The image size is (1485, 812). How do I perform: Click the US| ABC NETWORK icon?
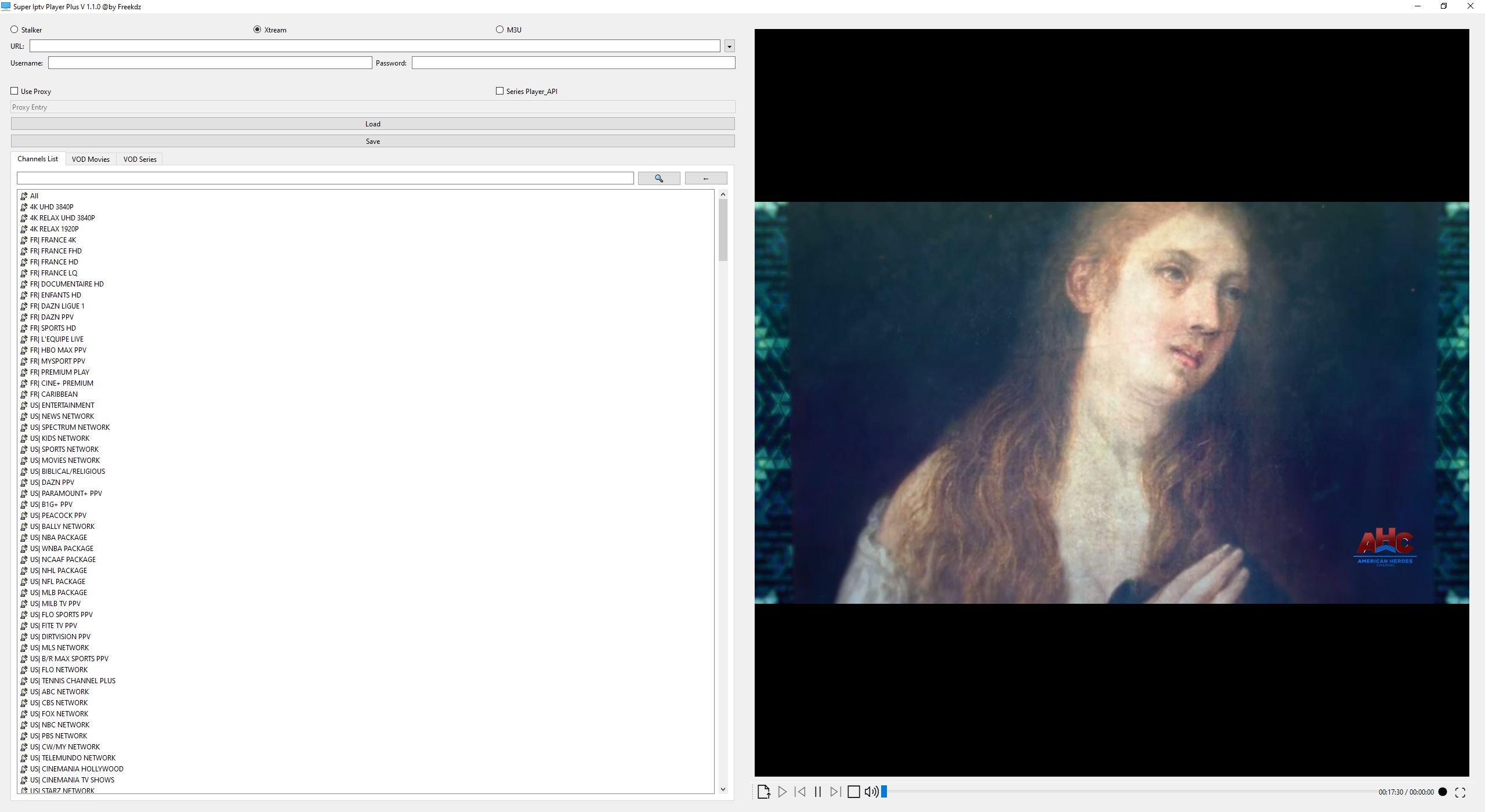point(24,692)
